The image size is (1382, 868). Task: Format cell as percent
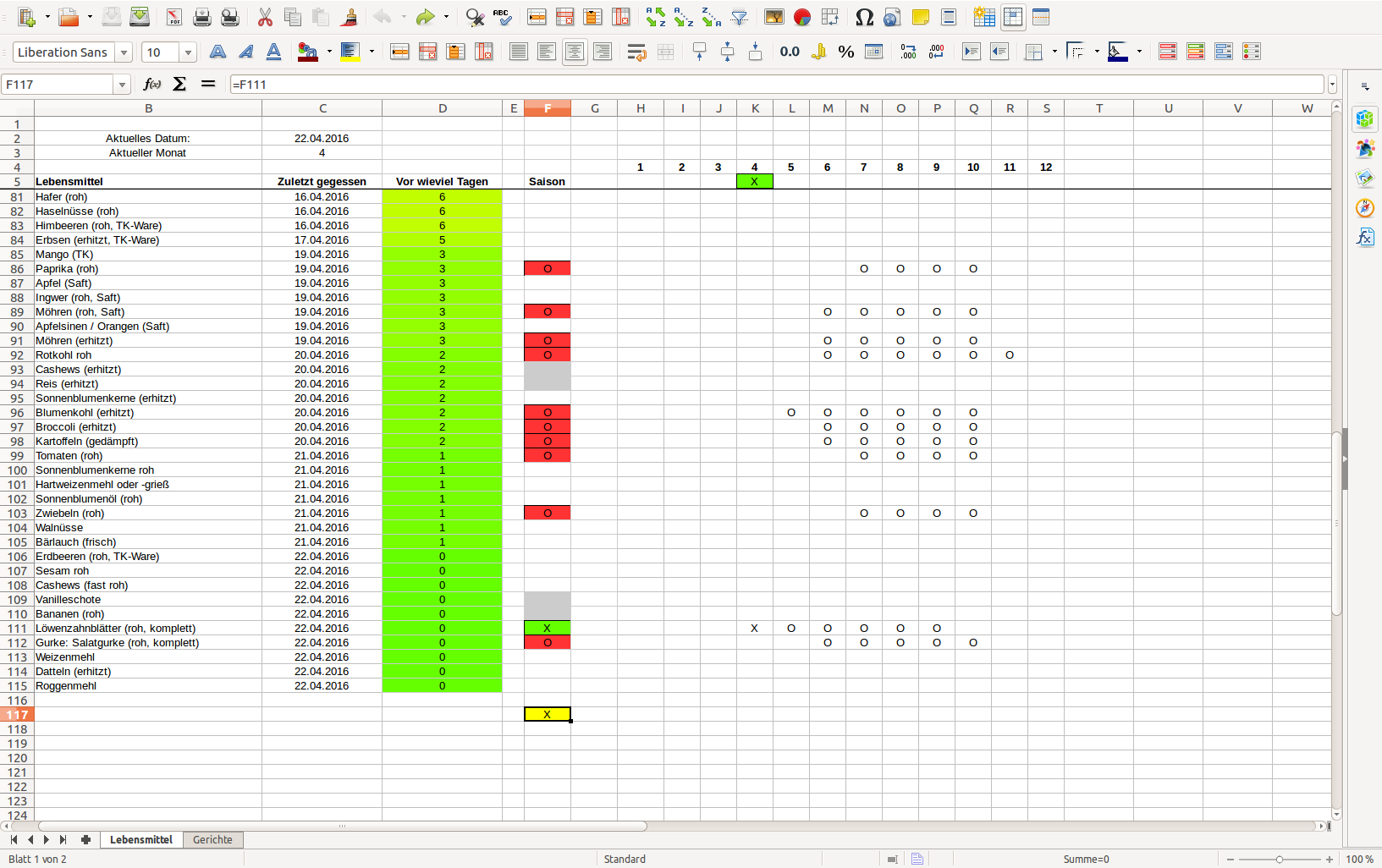point(846,52)
